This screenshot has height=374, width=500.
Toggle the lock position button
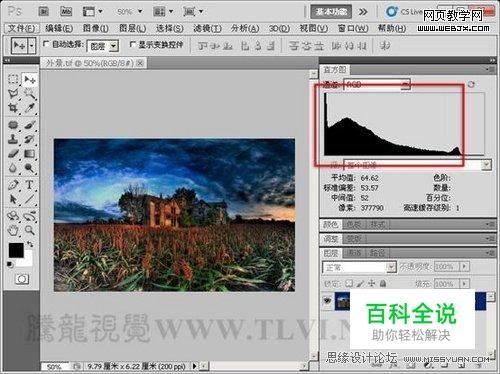coord(371,283)
